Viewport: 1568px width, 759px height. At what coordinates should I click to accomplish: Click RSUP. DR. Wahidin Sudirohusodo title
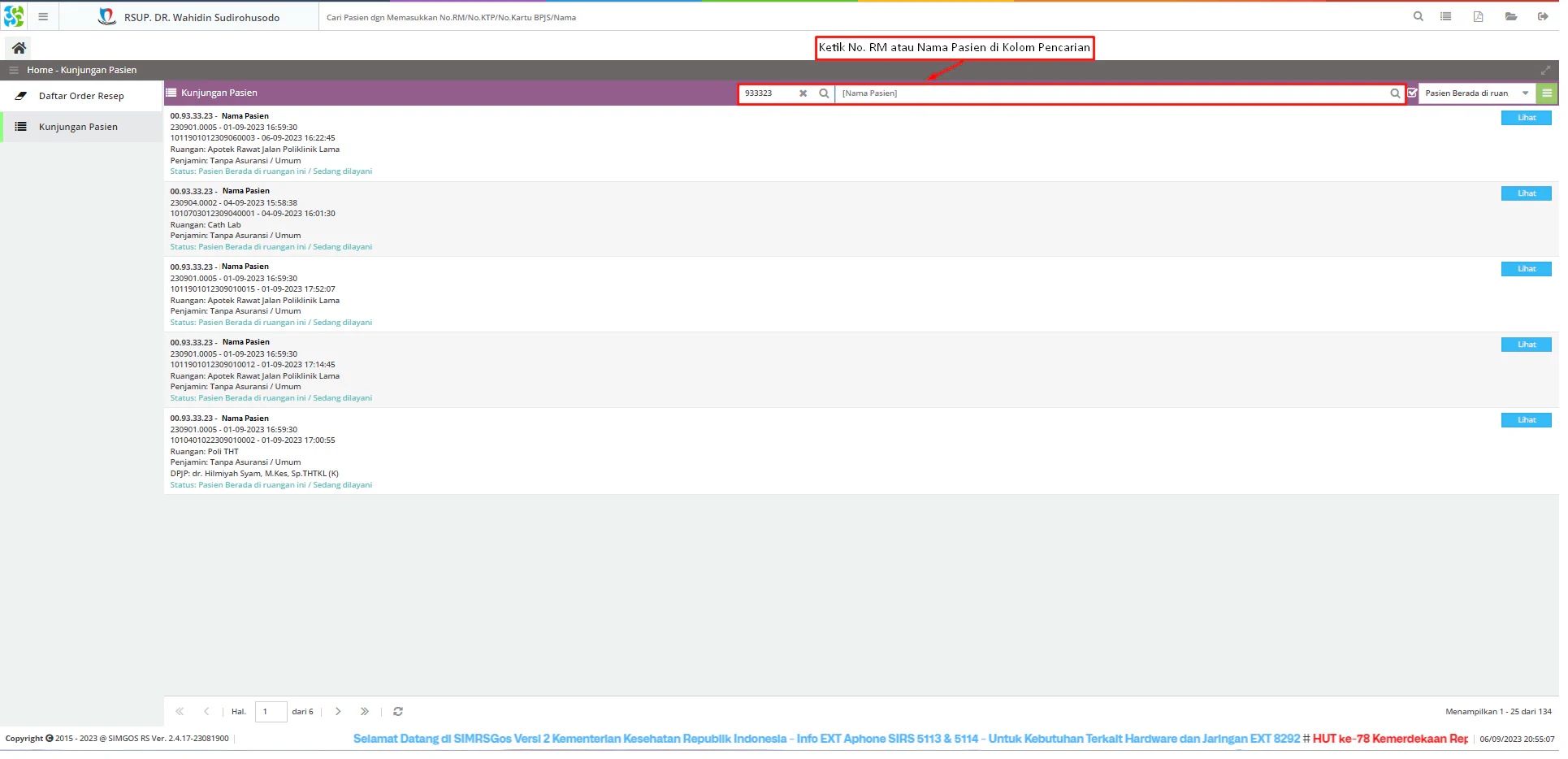(201, 17)
